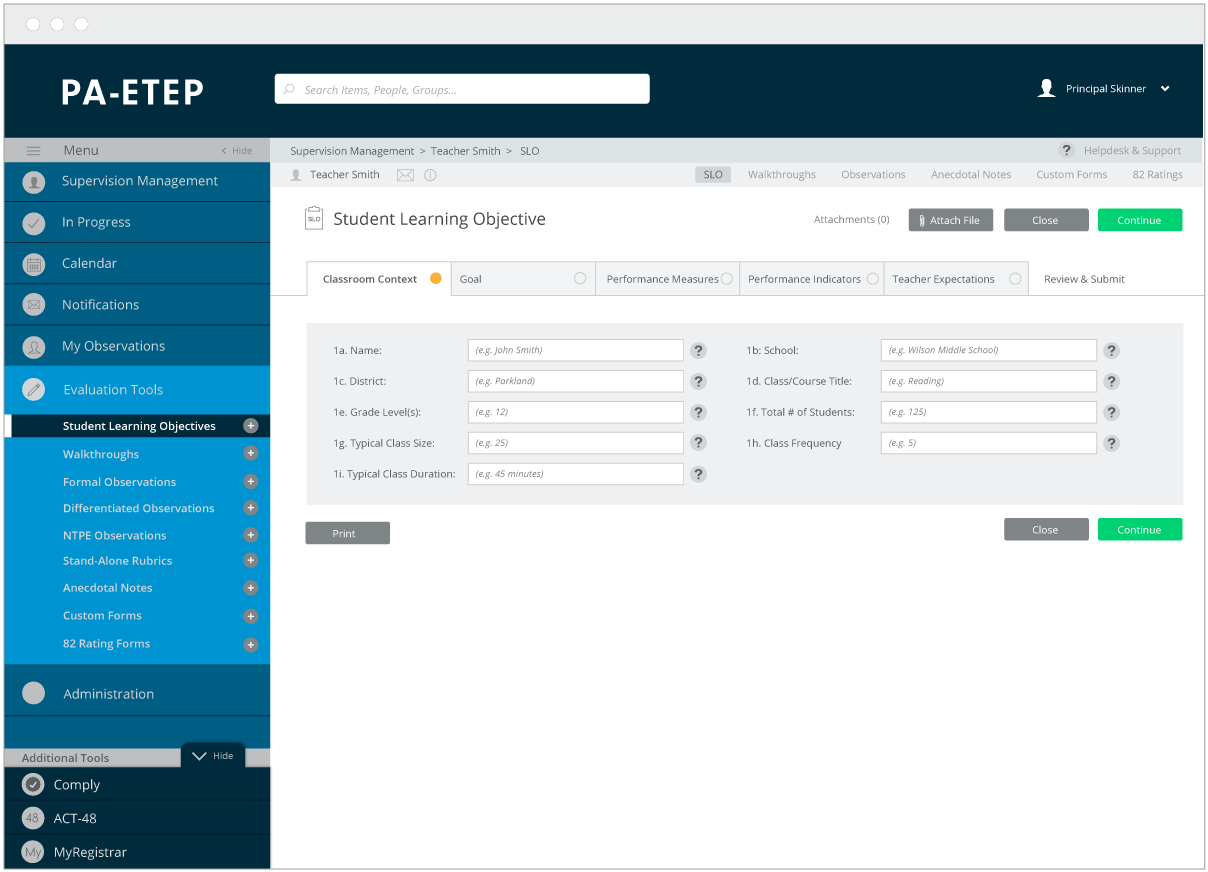
Task: Click the search items input field
Action: (x=462, y=89)
